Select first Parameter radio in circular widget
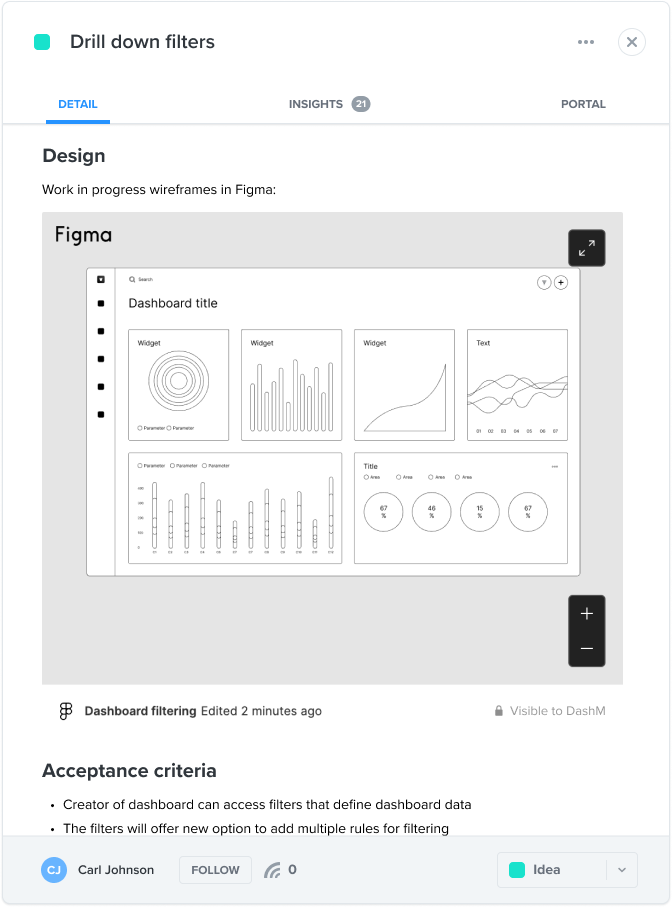 coord(140,428)
